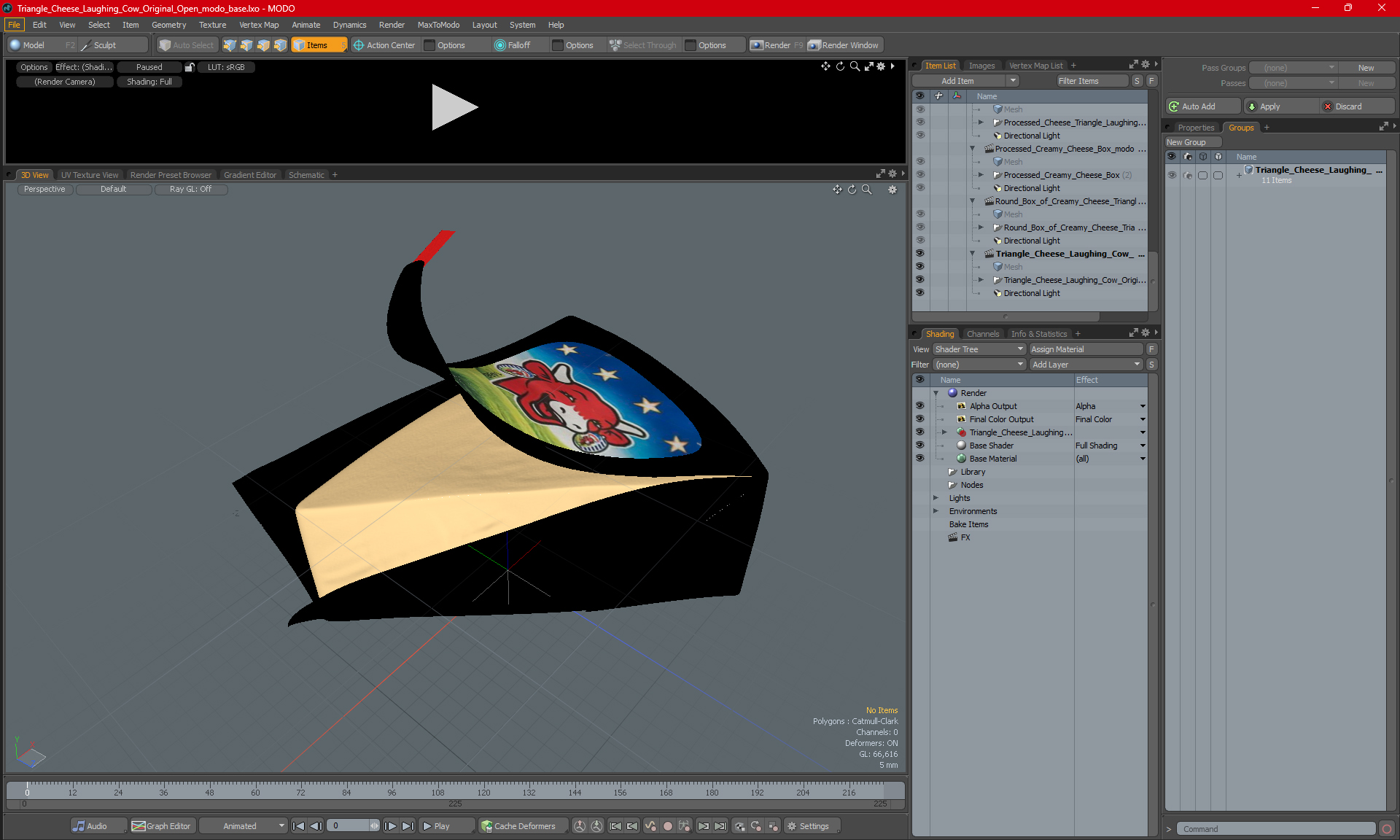The width and height of the screenshot is (1400, 840).
Task: Toggle visibility of Processed_Creamy_Cheese_Box item
Action: [x=920, y=175]
